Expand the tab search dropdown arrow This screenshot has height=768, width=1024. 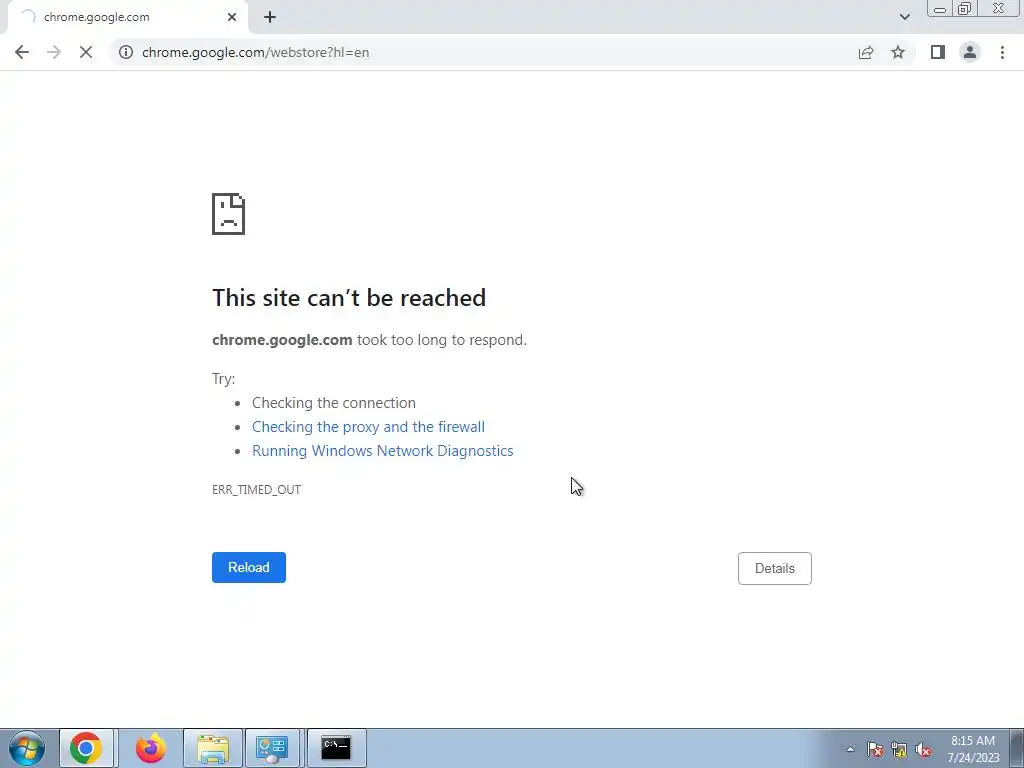pyautogui.click(x=904, y=17)
